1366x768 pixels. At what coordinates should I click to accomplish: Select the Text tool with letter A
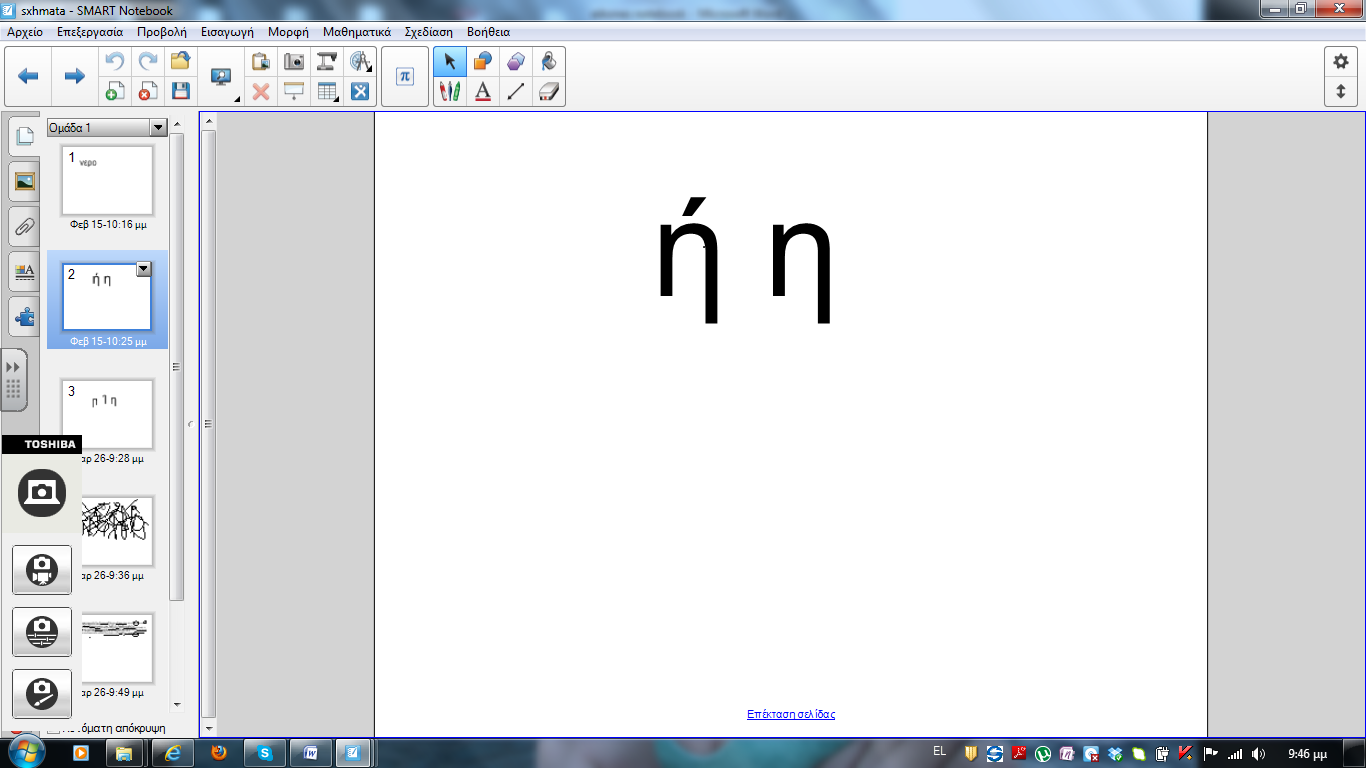[x=483, y=91]
